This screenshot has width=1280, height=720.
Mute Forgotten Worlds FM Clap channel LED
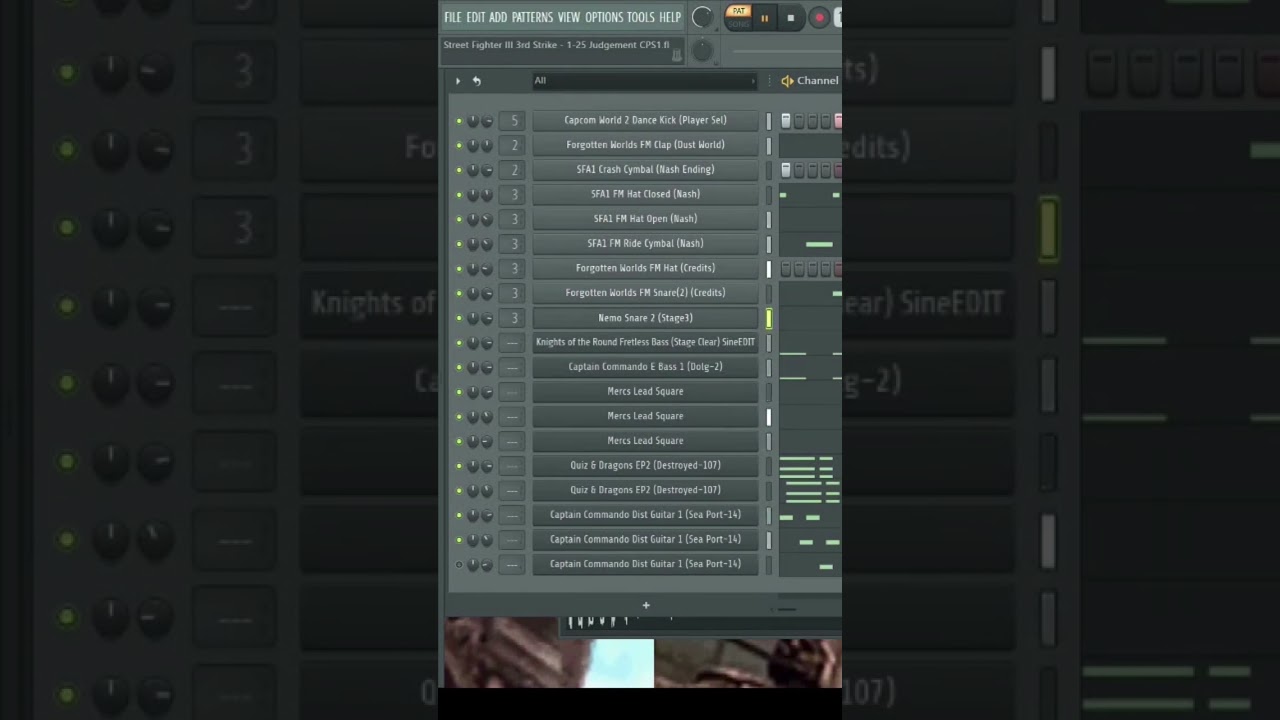pos(459,145)
